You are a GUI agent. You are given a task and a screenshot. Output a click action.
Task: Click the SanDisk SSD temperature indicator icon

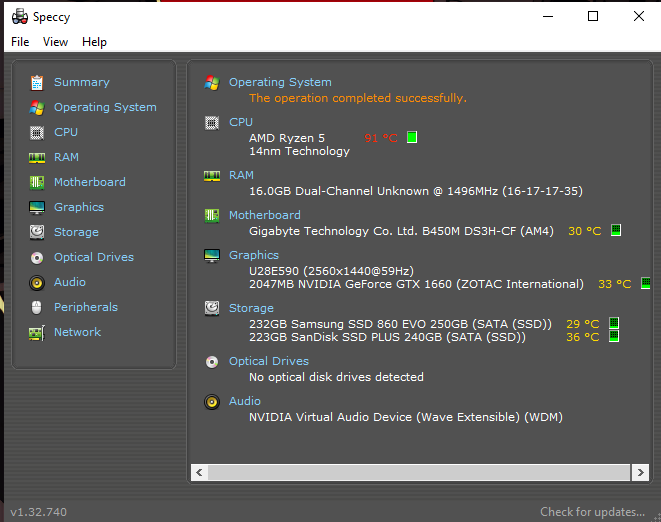[614, 336]
